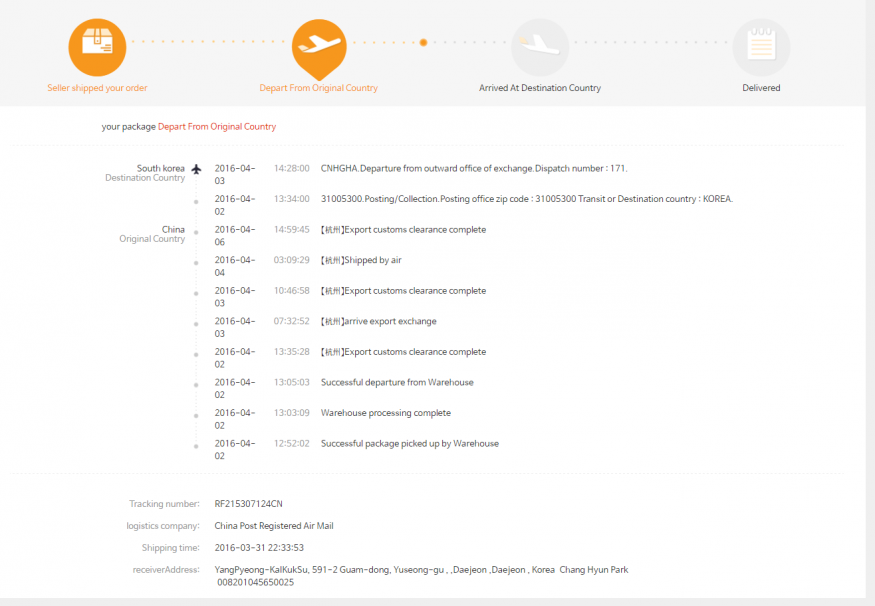Image resolution: width=875 pixels, height=606 pixels.
Task: Select 'Arrived At Destination Country' step label
Action: coord(540,88)
